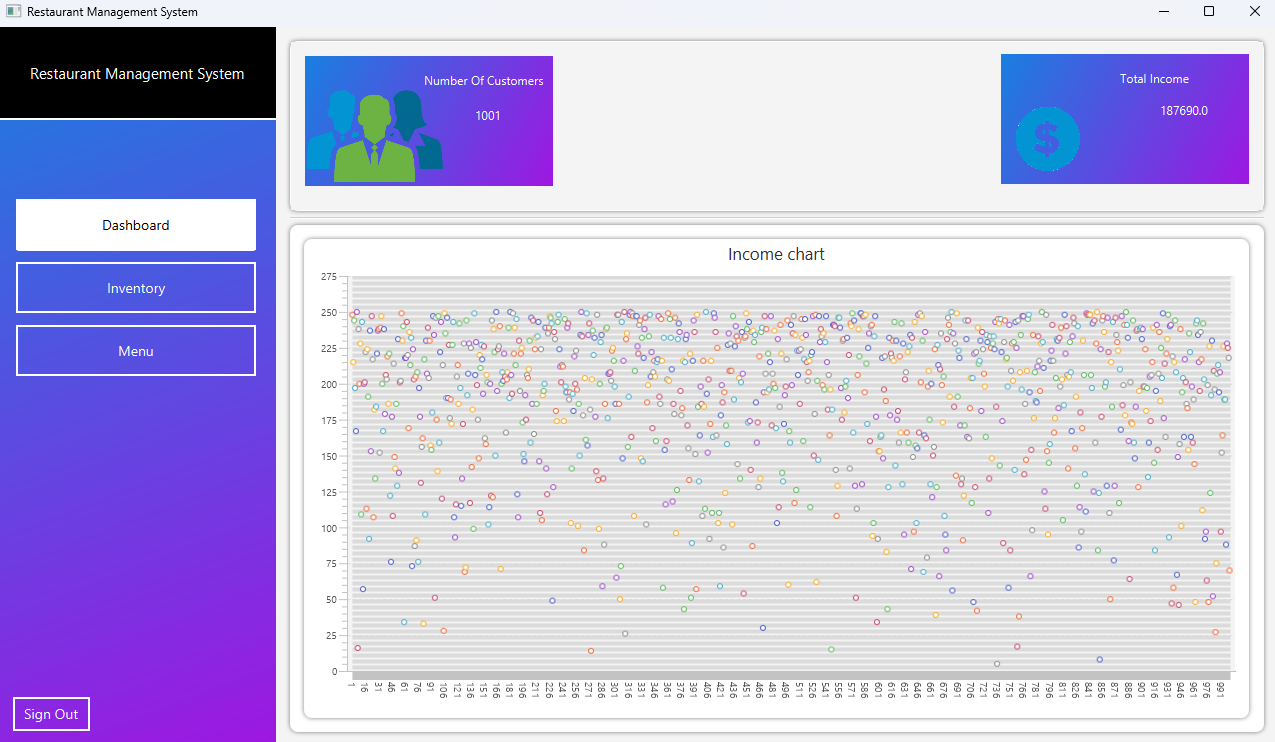Open the Dashboard view
Screen dimensions: 1275x742
coord(135,225)
